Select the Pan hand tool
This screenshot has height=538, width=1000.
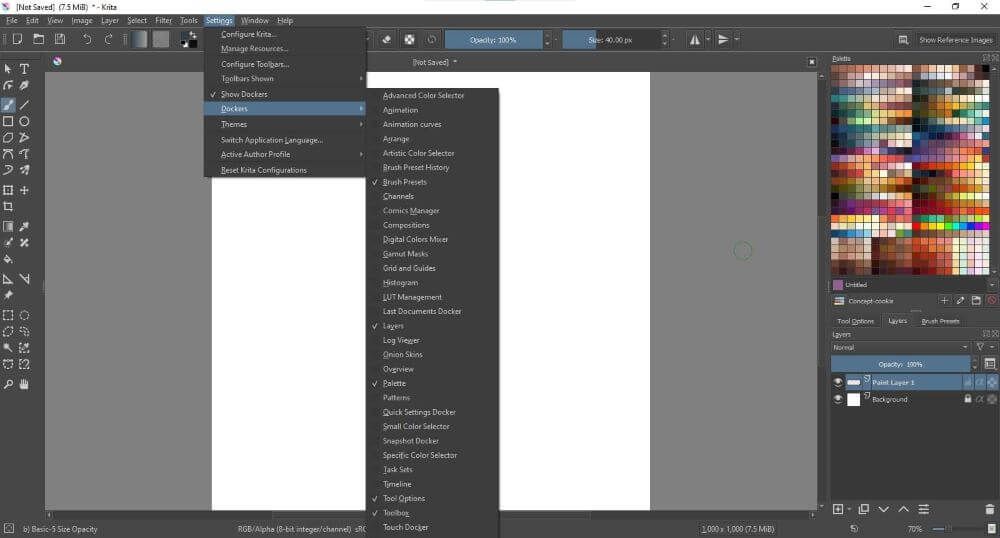click(x=24, y=384)
